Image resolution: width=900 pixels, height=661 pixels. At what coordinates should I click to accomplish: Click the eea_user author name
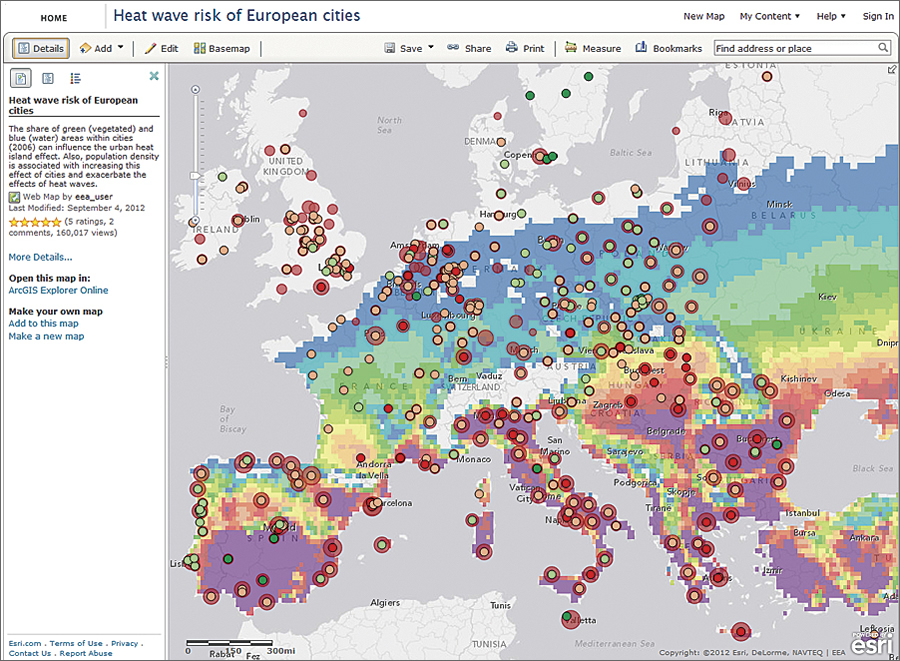94,196
